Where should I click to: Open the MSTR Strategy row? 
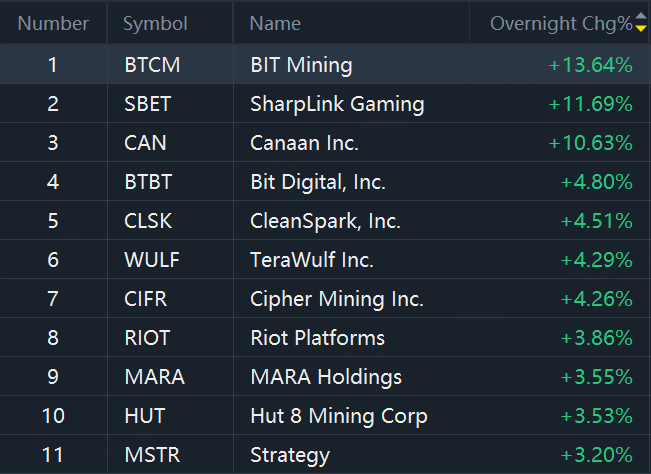[x=326, y=454]
